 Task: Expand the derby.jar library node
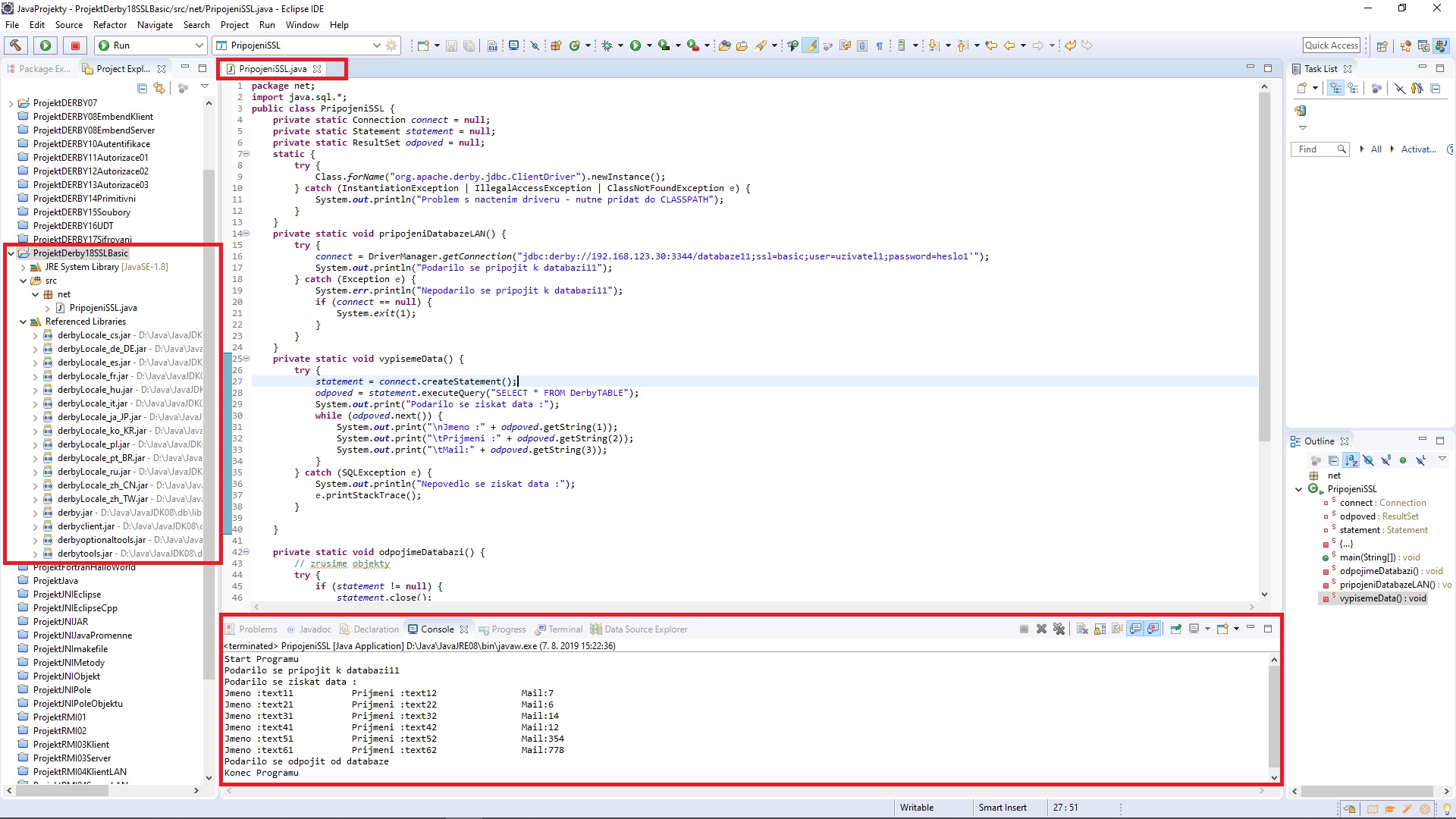pyautogui.click(x=35, y=513)
